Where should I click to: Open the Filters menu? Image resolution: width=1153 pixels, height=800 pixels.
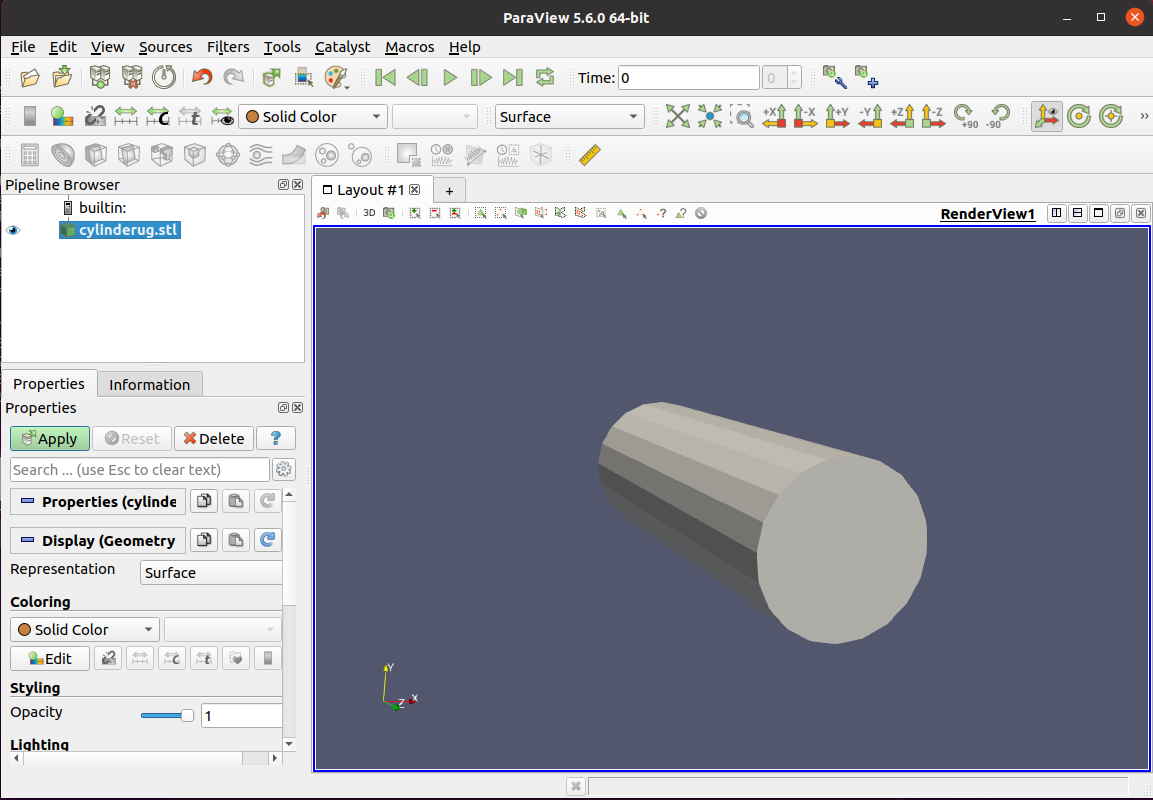tap(228, 46)
